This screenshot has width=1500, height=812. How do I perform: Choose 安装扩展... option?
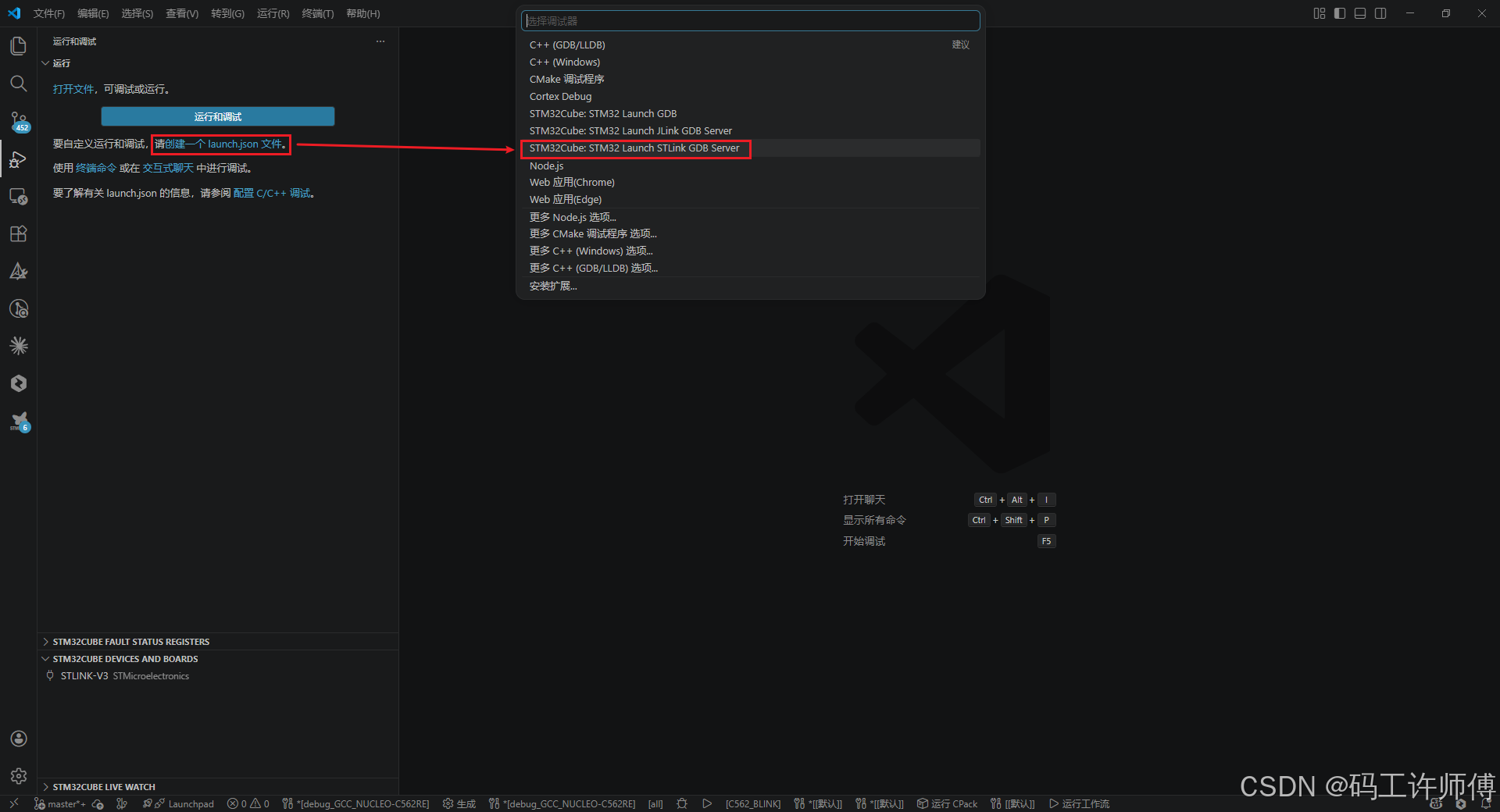[751, 286]
